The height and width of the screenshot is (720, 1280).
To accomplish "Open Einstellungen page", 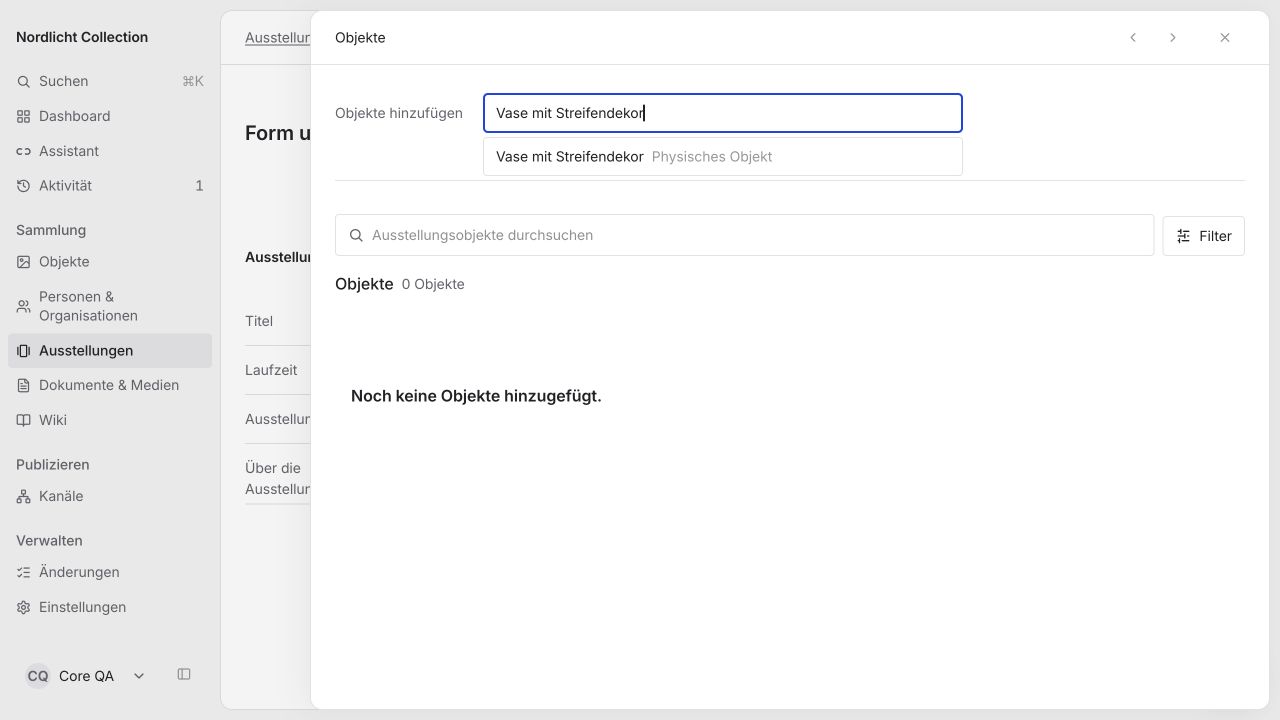I will 110,608.
